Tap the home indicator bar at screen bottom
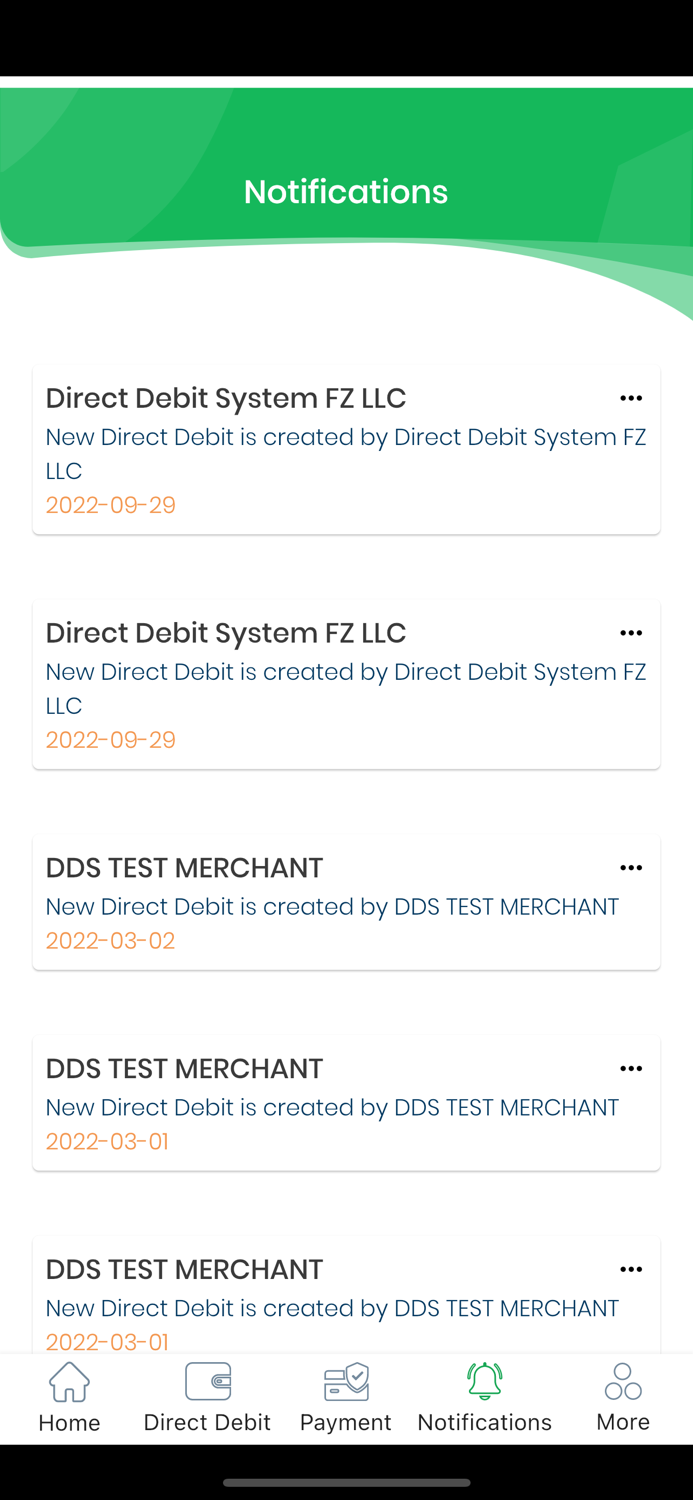This screenshot has width=693, height=1500. click(346, 1483)
